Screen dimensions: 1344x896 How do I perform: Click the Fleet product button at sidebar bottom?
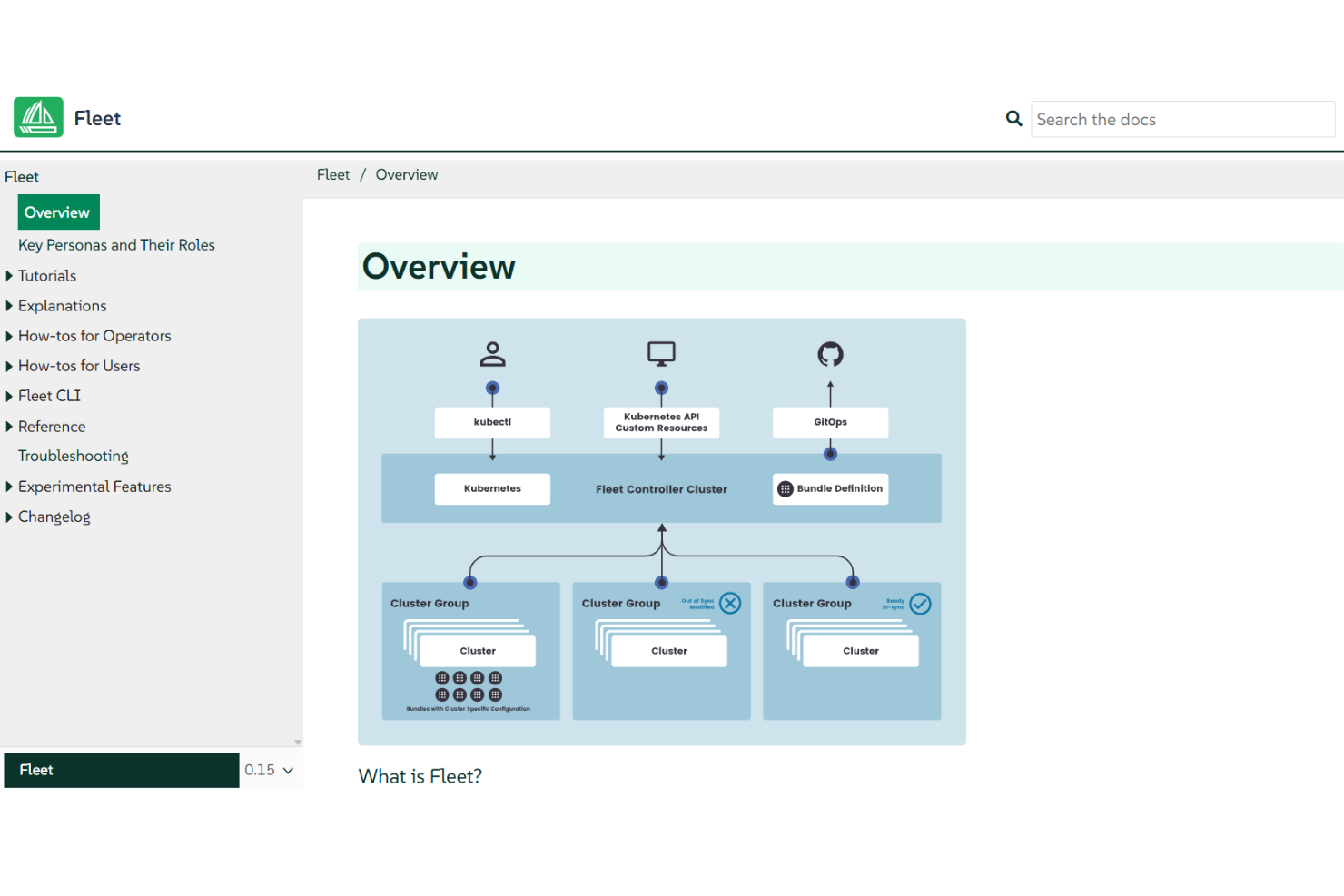coord(122,770)
